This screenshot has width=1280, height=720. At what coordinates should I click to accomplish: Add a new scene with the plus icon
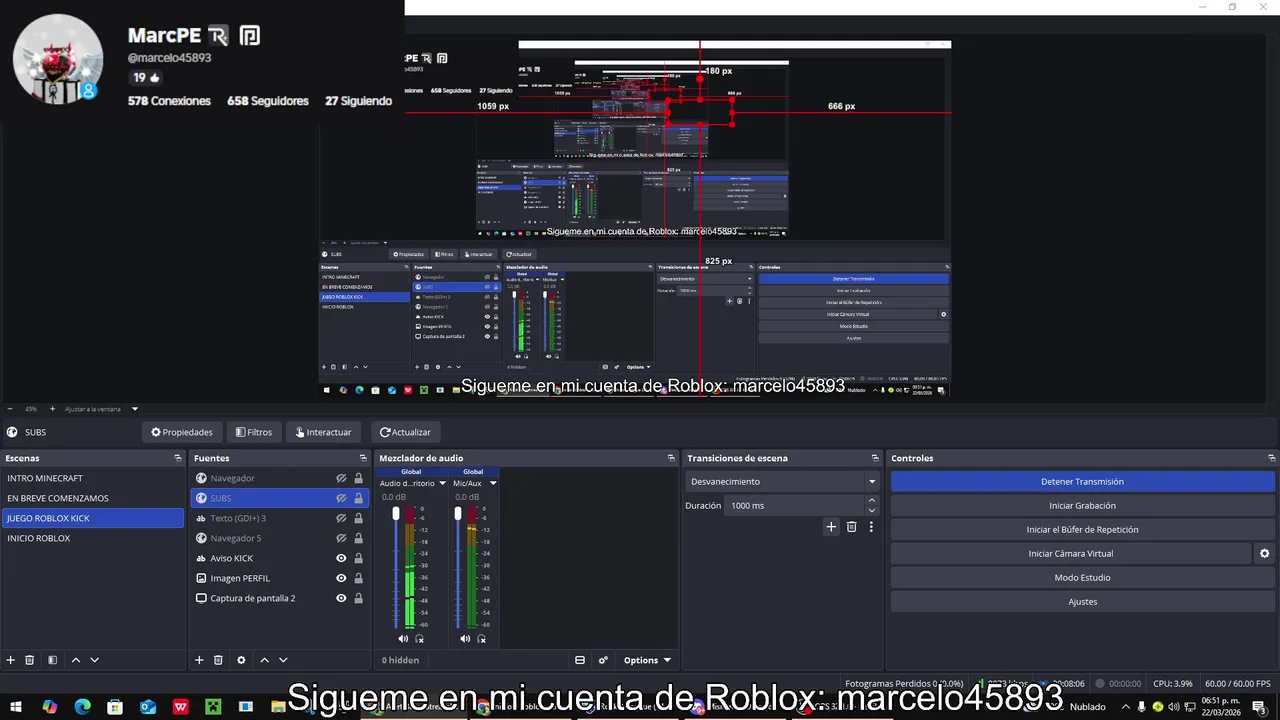(x=11, y=660)
